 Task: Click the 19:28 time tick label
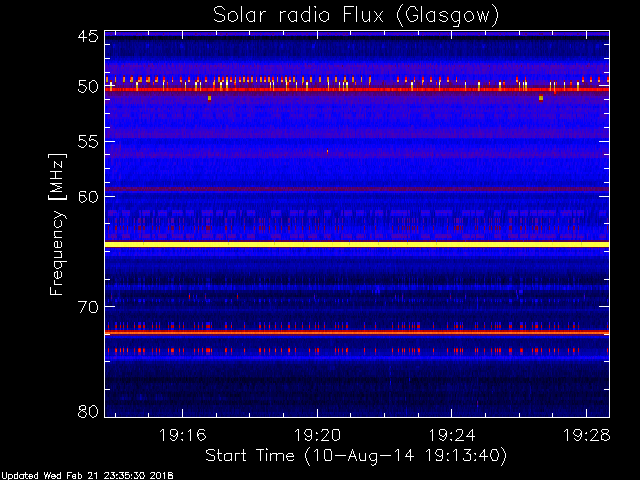click(x=587, y=435)
